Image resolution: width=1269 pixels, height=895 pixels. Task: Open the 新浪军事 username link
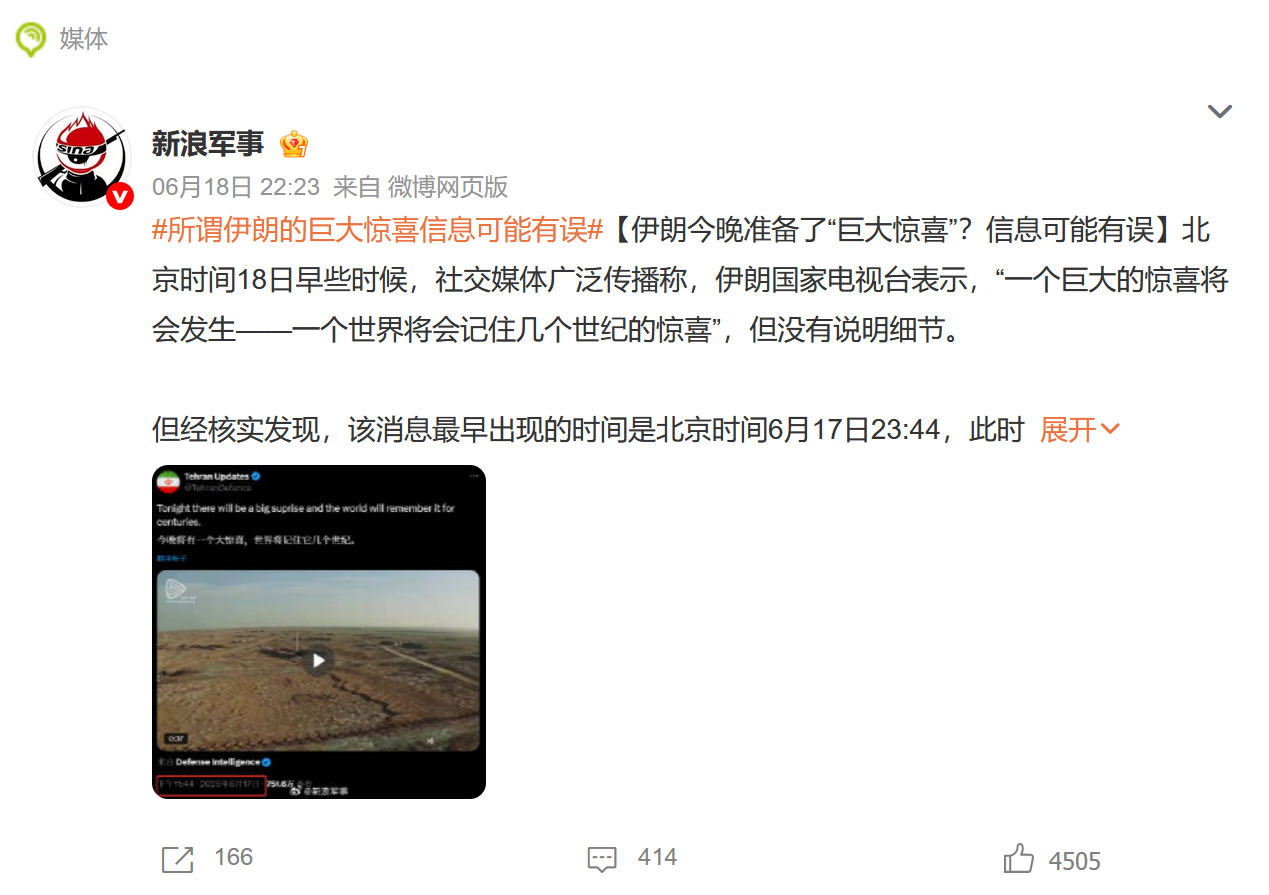tap(208, 144)
